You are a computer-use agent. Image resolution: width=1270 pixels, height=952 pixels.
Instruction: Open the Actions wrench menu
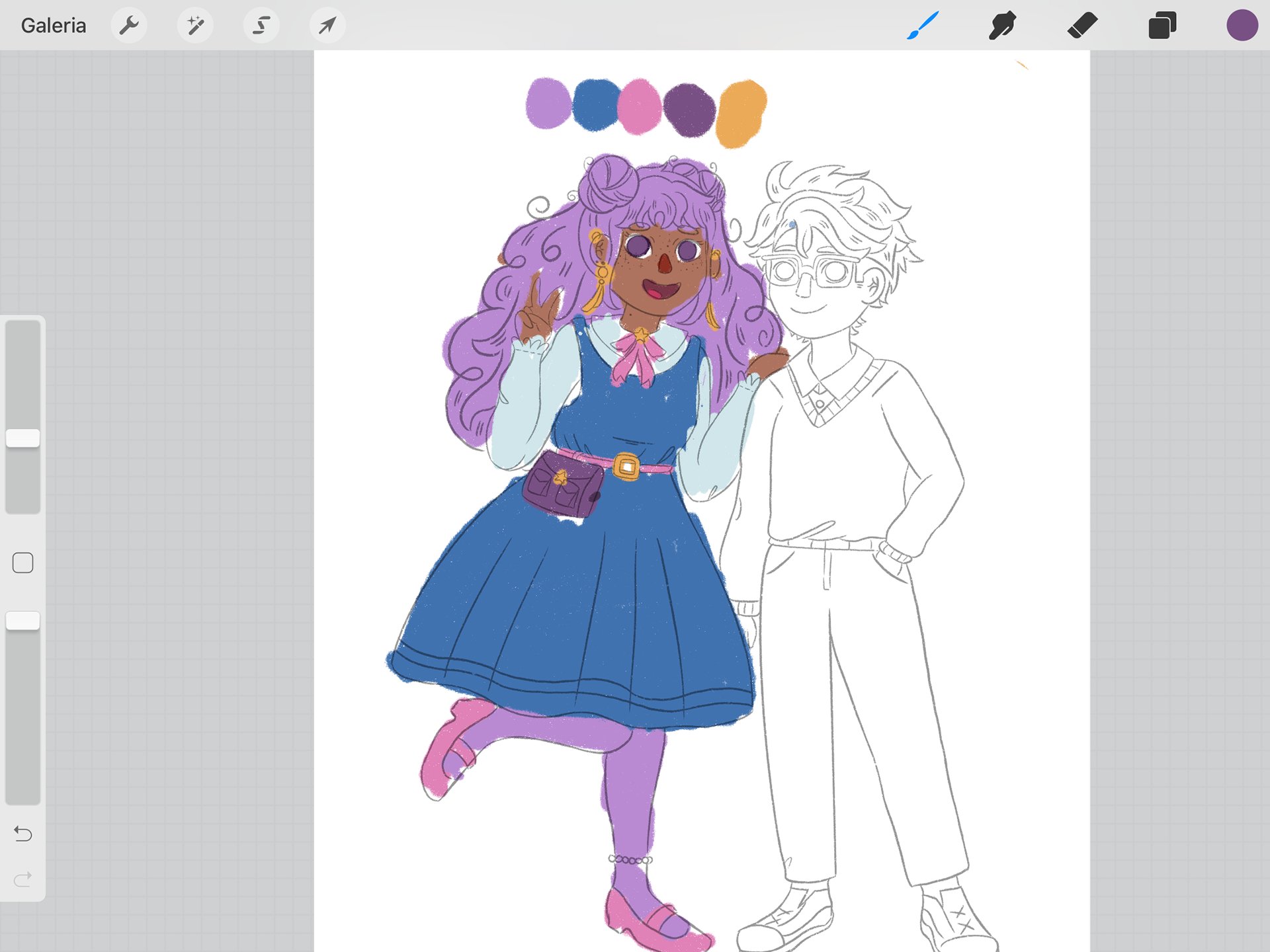tap(129, 26)
